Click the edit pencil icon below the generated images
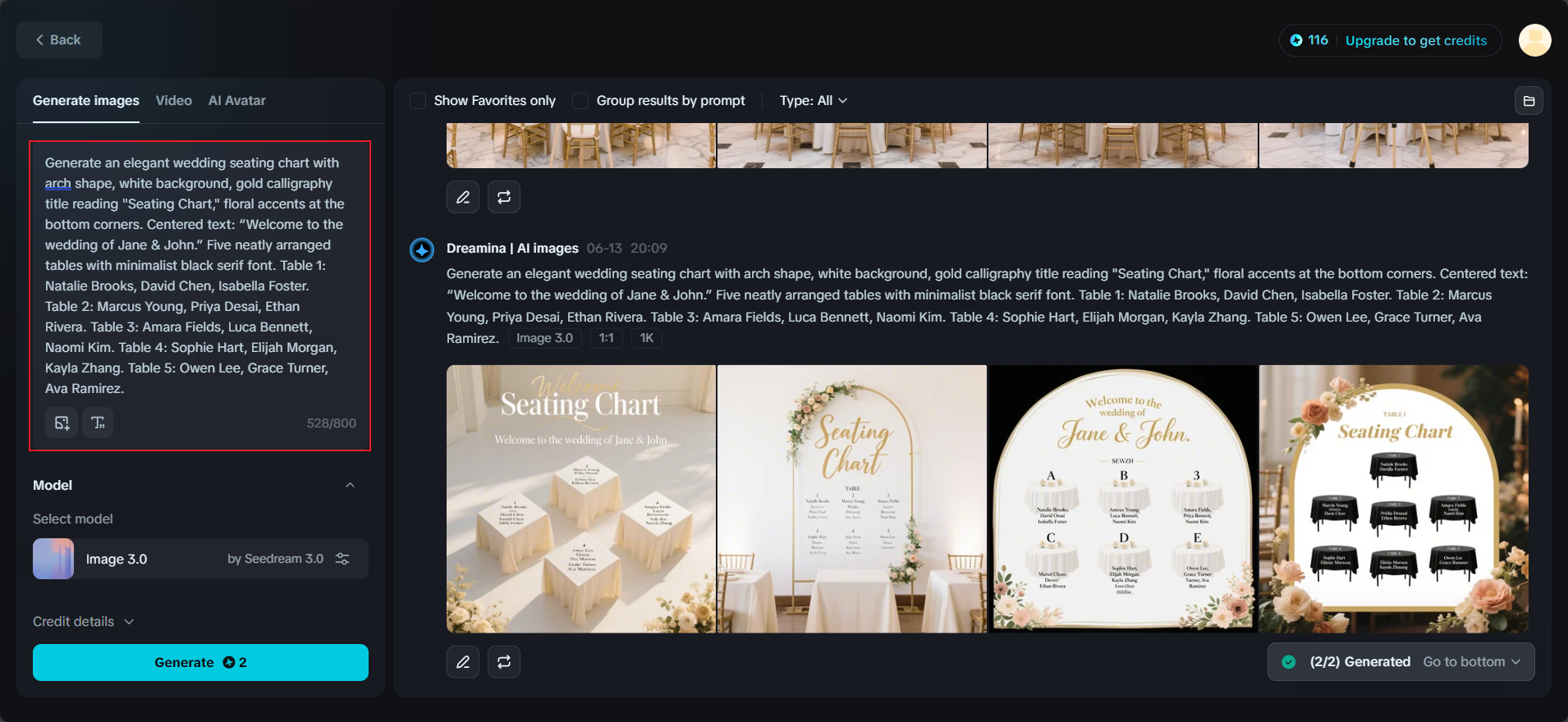The image size is (1568, 722). click(463, 661)
